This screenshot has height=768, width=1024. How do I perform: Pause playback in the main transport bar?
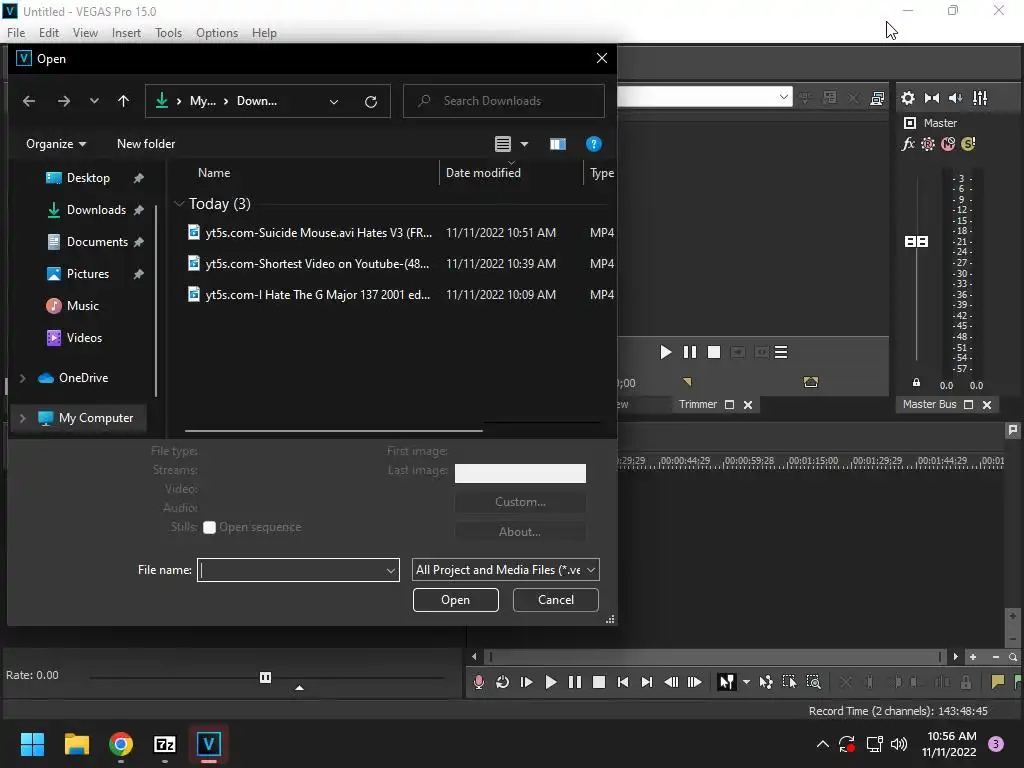tap(575, 682)
